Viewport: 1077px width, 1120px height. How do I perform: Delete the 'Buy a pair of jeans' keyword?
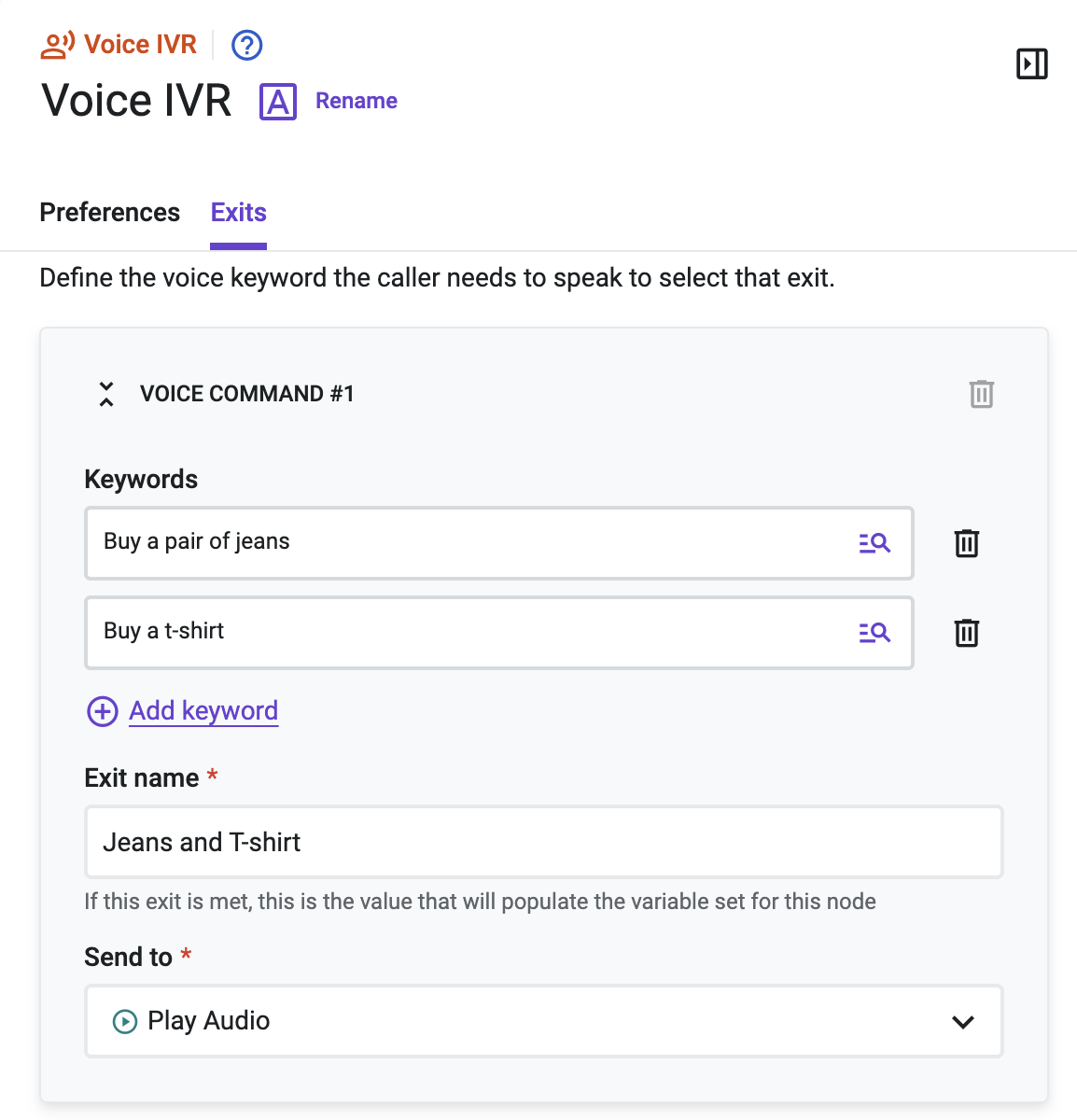967,543
